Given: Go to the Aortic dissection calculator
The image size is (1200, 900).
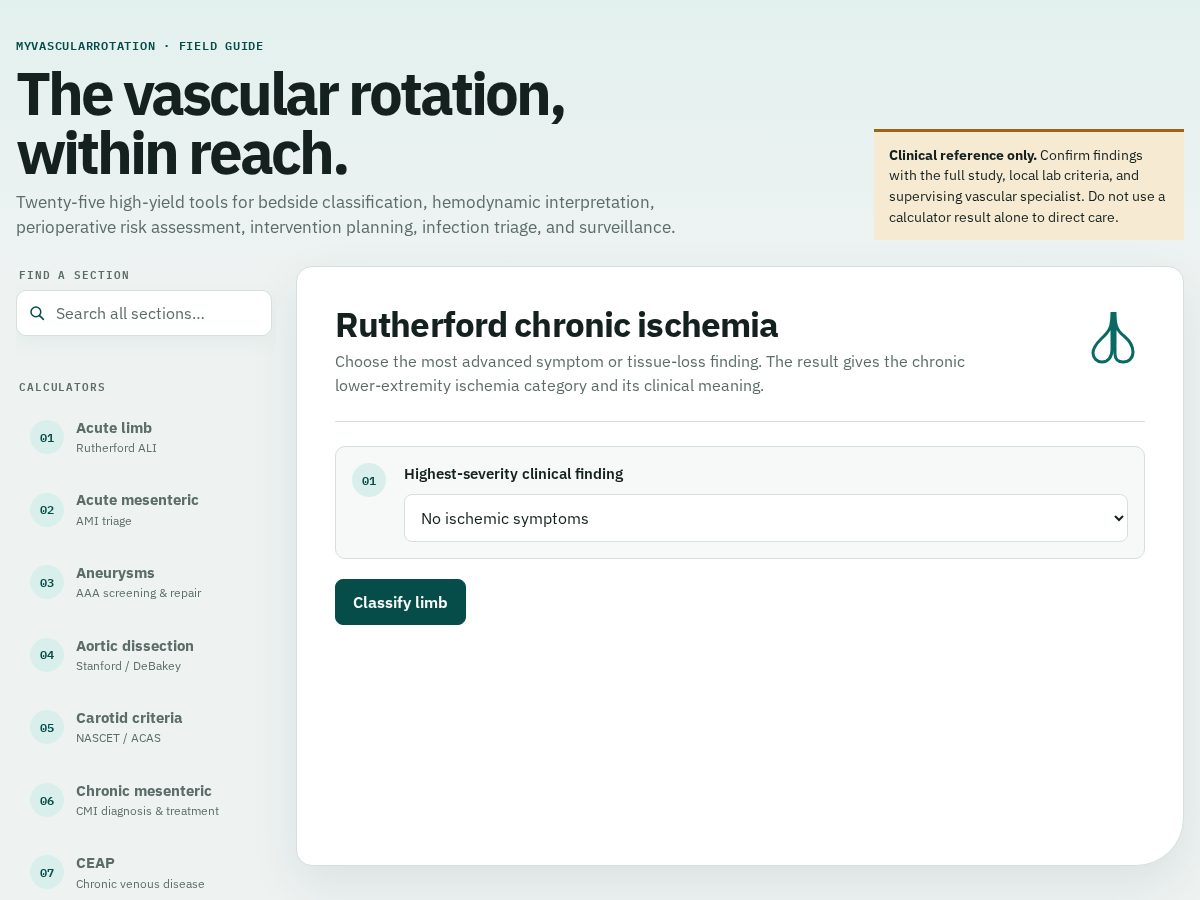Looking at the screenshot, I should click(x=144, y=655).
